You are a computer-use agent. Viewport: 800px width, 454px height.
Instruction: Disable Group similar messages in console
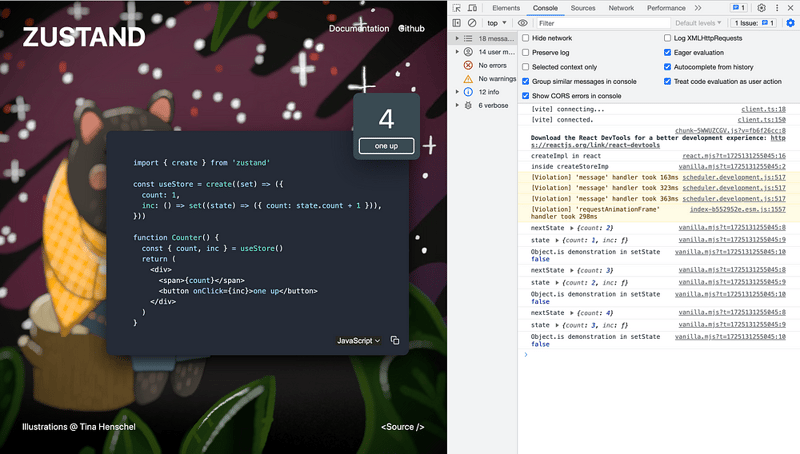coord(526,81)
